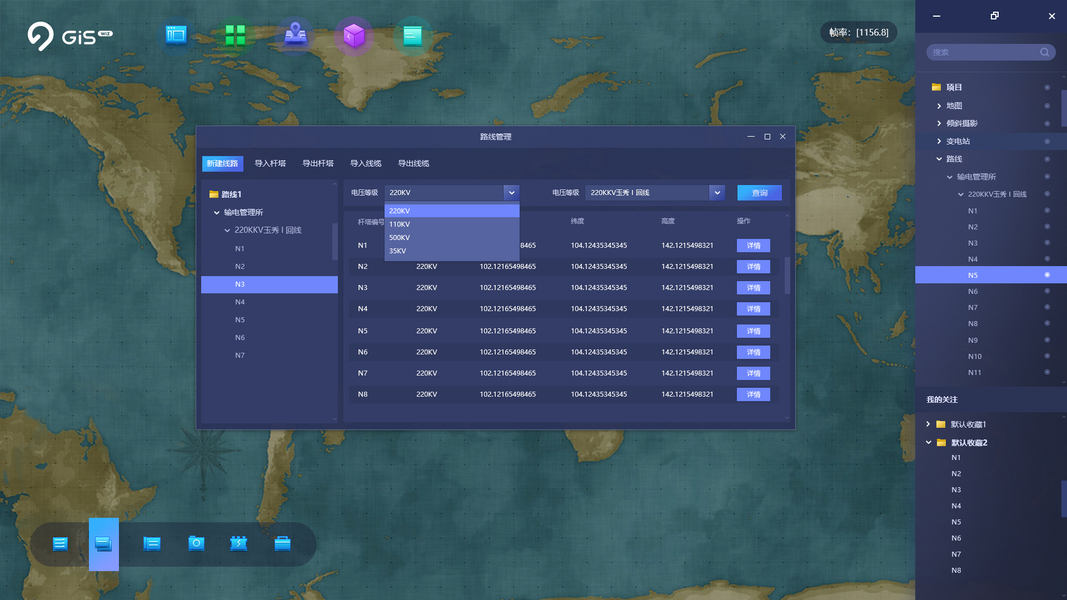Viewport: 1067px width, 600px height.
Task: Open the map location pin icon in top toolbar
Action: (x=295, y=34)
